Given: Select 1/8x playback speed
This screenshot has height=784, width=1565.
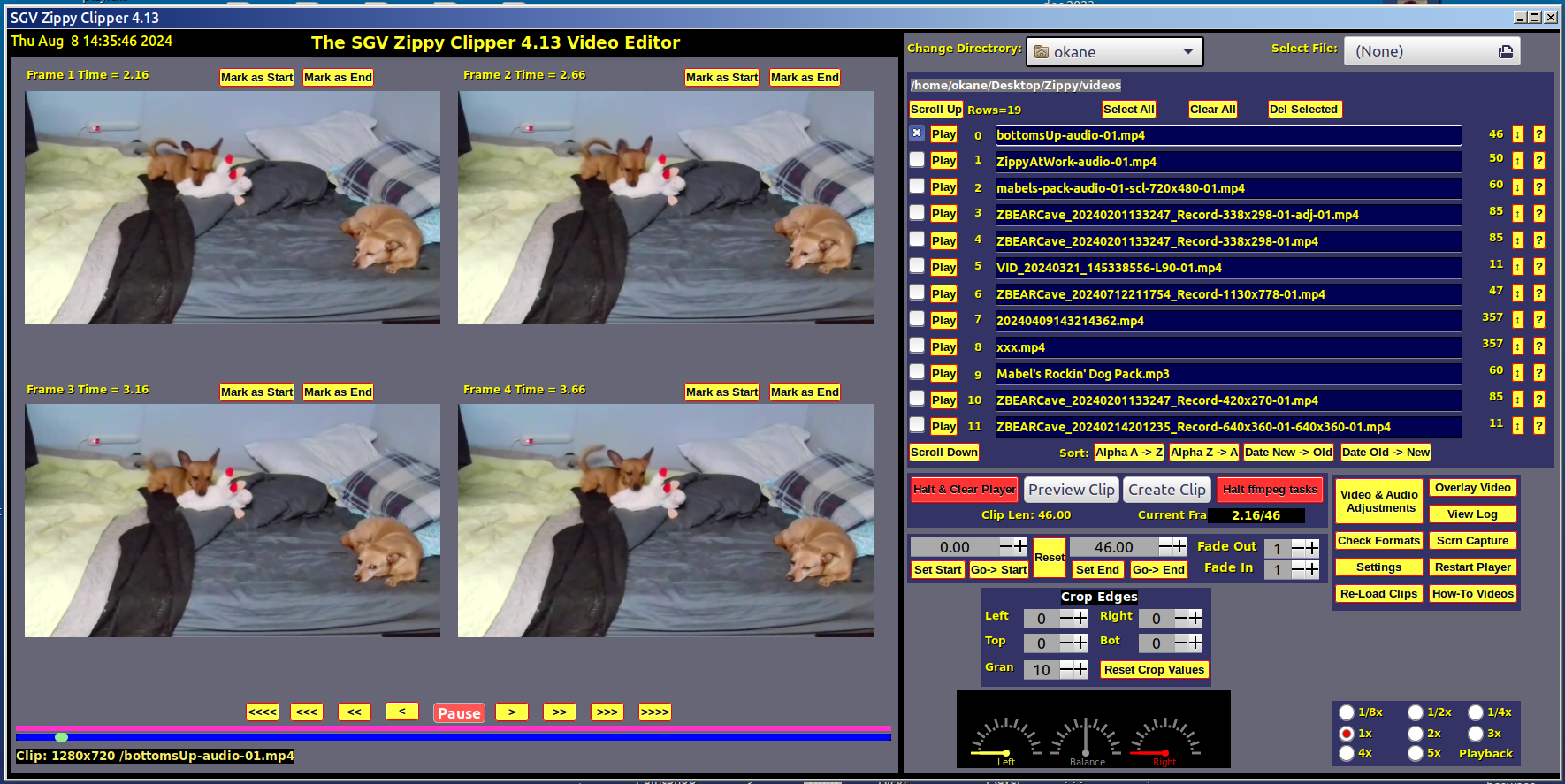Looking at the screenshot, I should [1347, 712].
